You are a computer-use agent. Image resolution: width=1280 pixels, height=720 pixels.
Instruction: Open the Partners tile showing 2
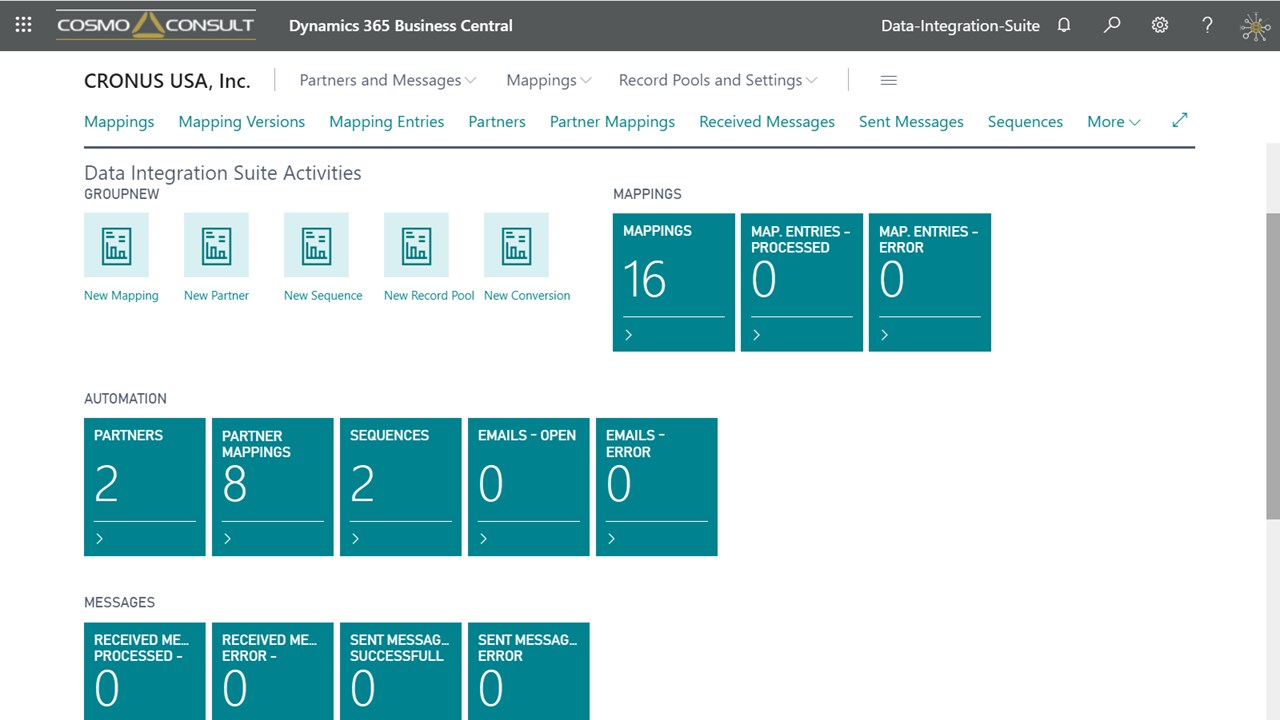pos(145,487)
